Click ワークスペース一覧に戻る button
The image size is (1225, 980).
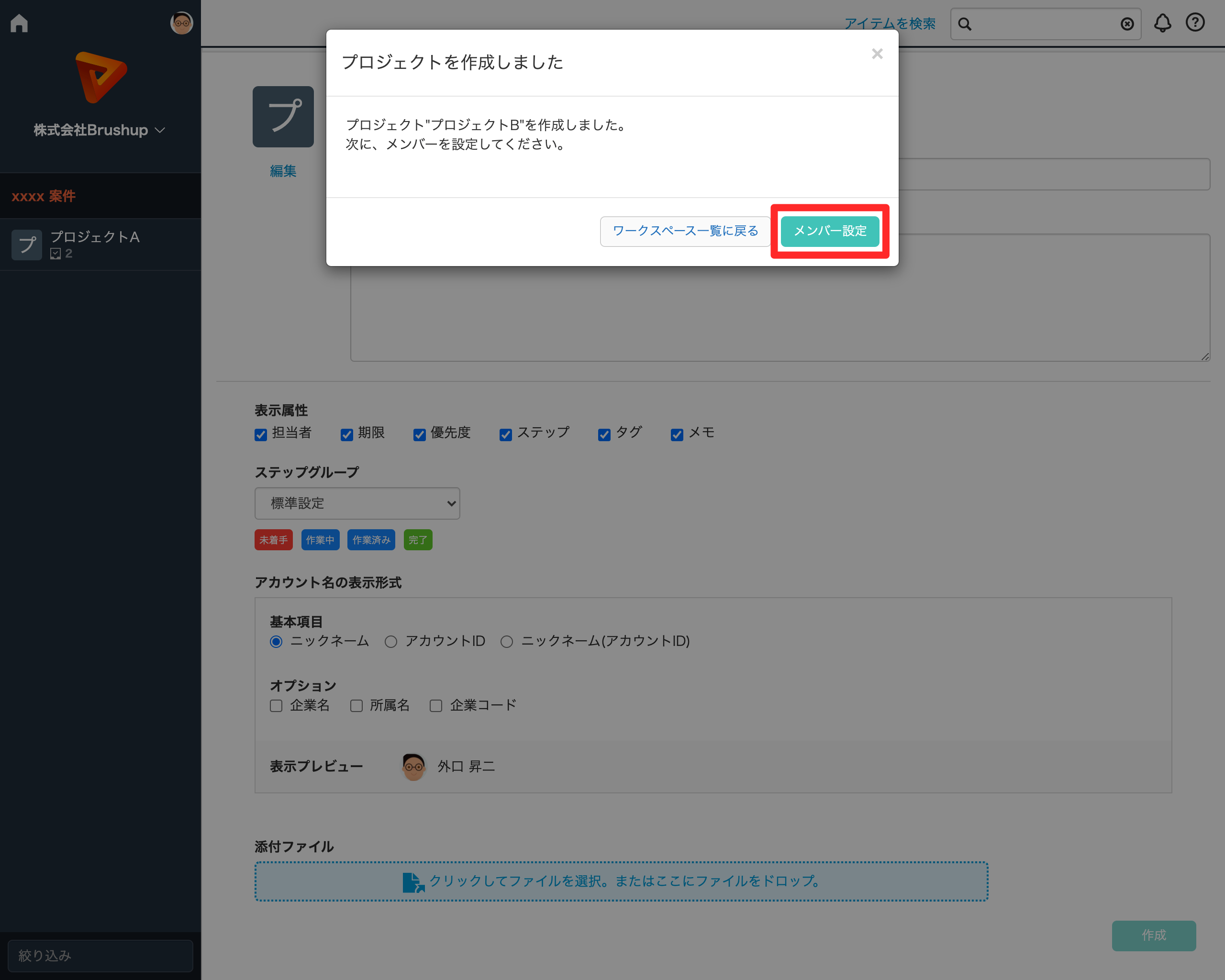(x=685, y=231)
